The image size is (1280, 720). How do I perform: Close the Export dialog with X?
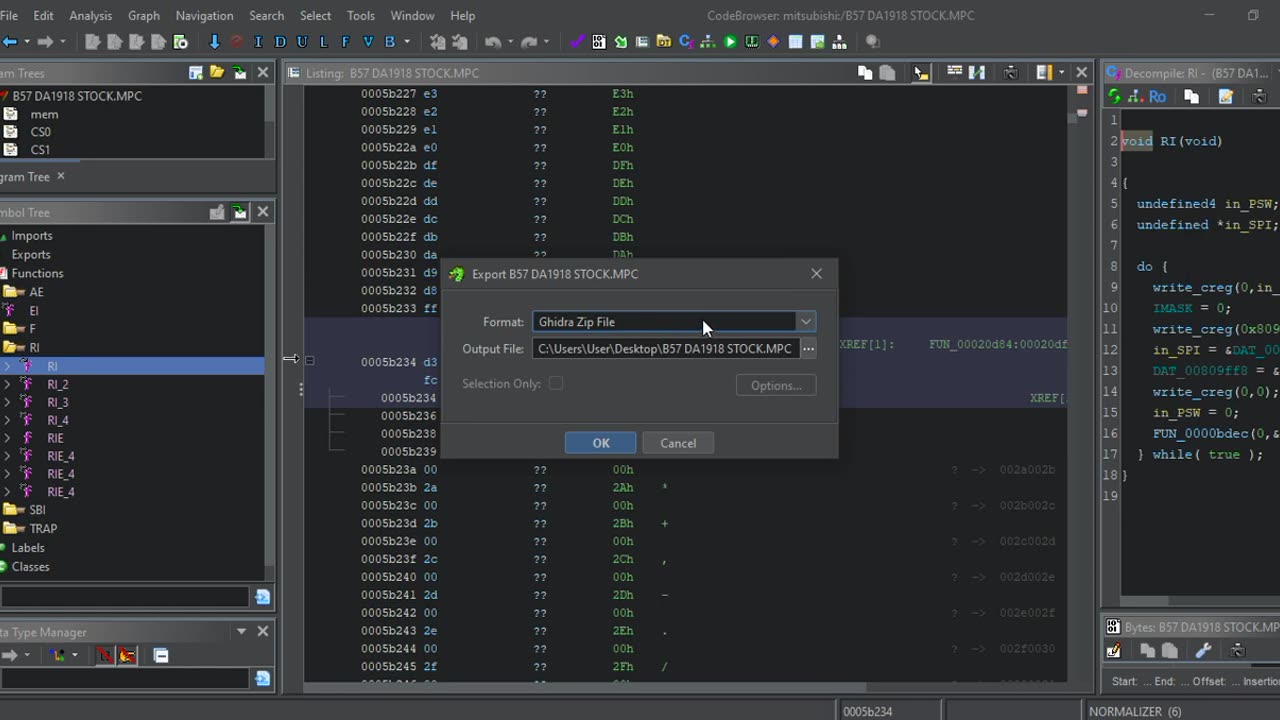[816, 273]
